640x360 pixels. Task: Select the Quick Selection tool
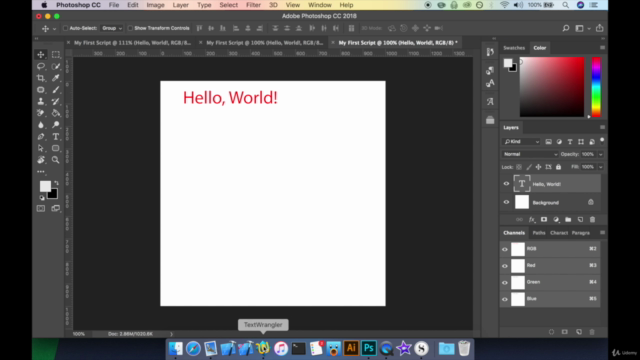56,66
